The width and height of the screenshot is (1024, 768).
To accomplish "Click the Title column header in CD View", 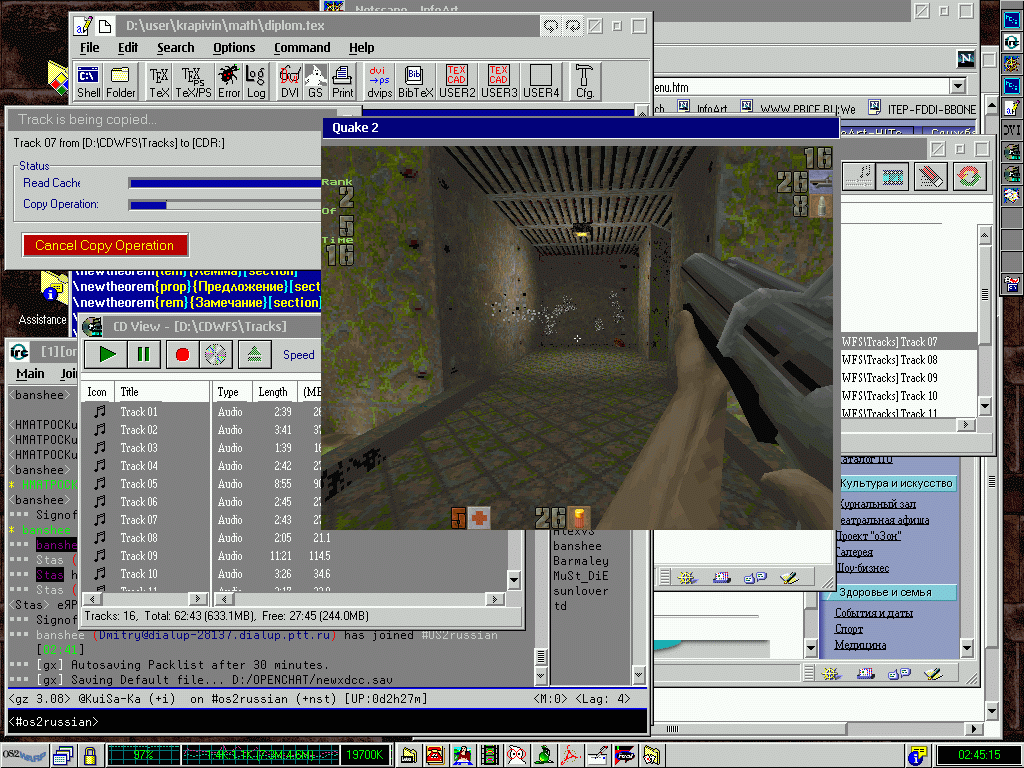I will click(x=163, y=392).
